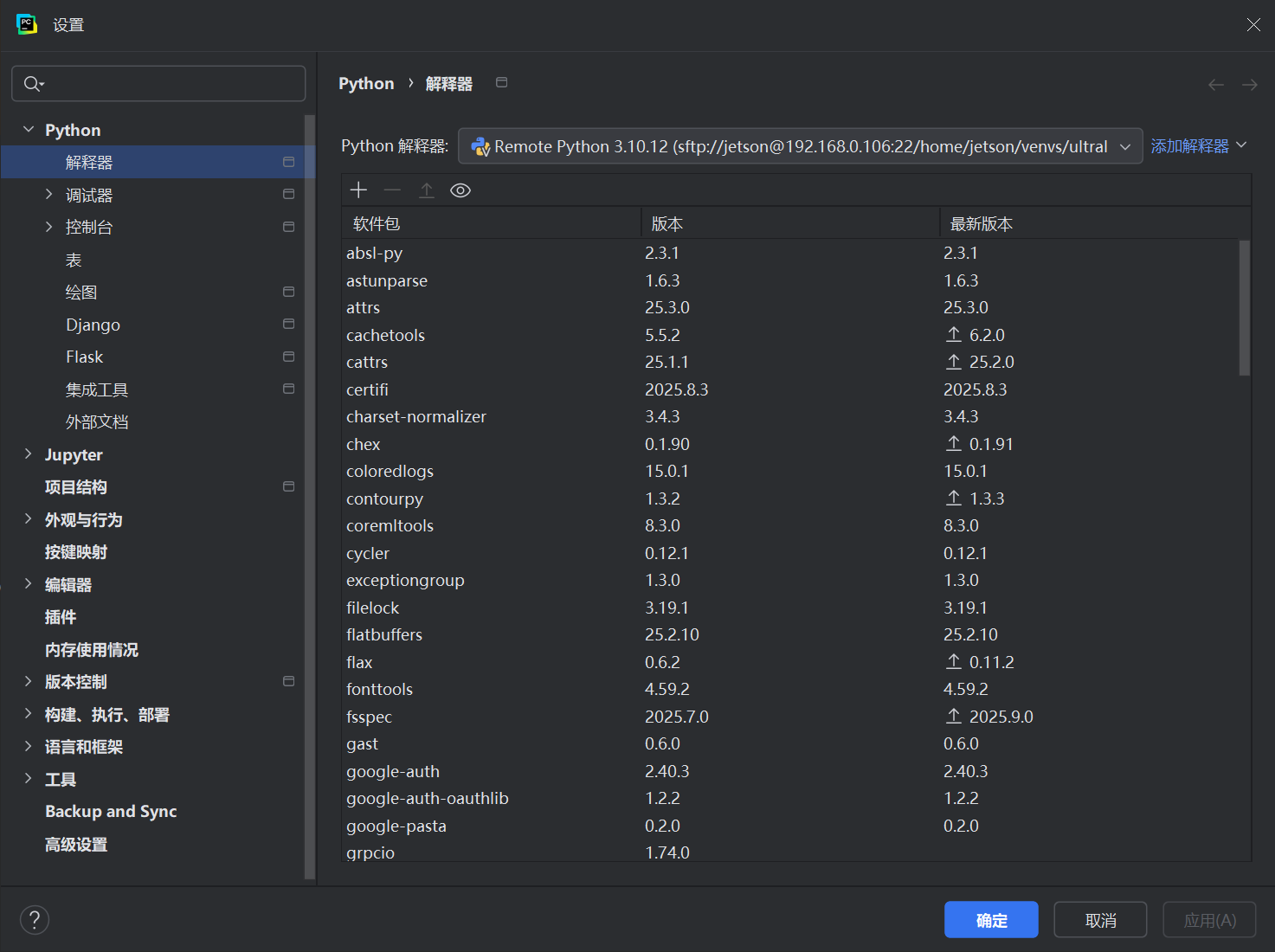Expand the 外观与行为 section

(28, 518)
